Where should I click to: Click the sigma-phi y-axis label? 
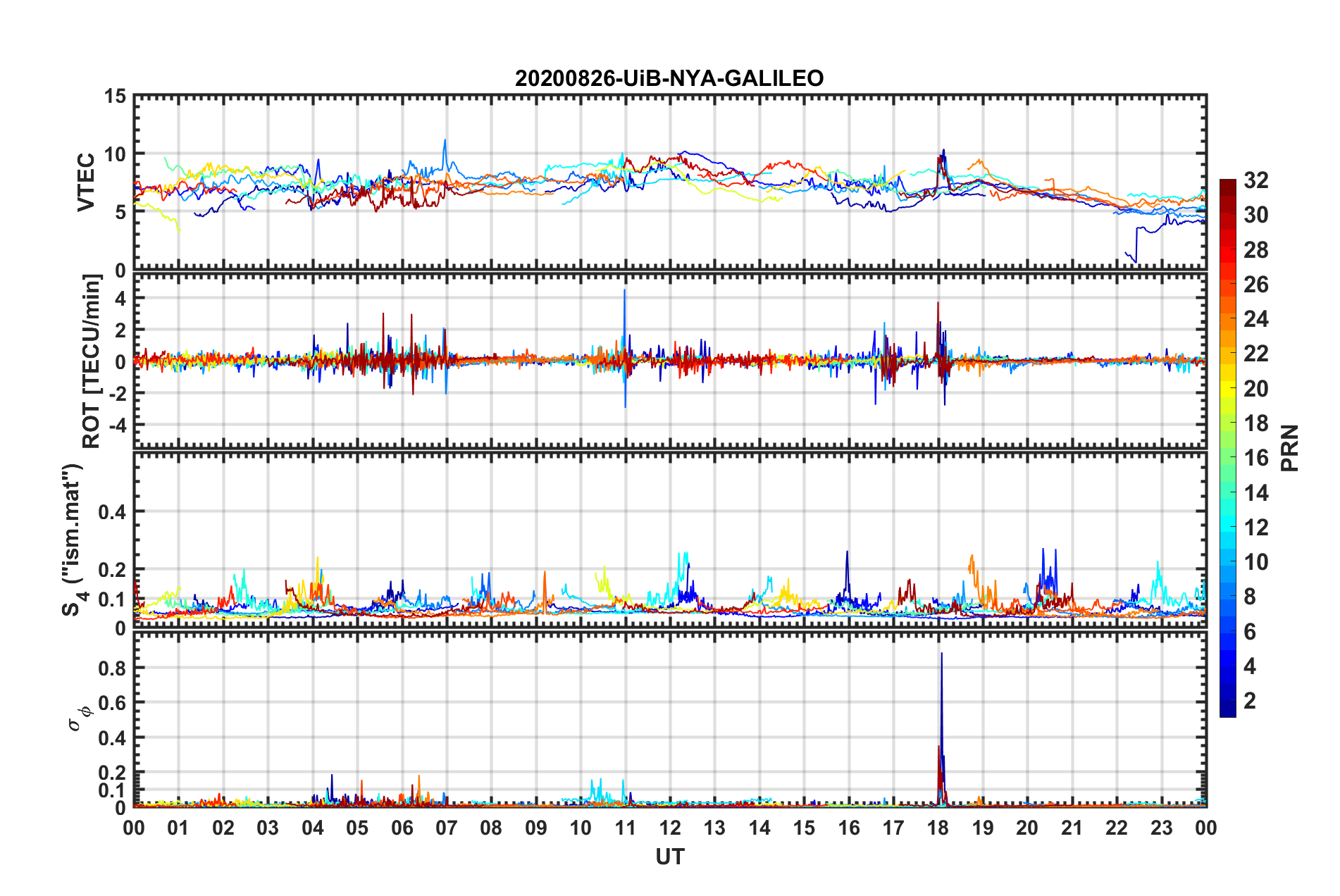pos(80,719)
